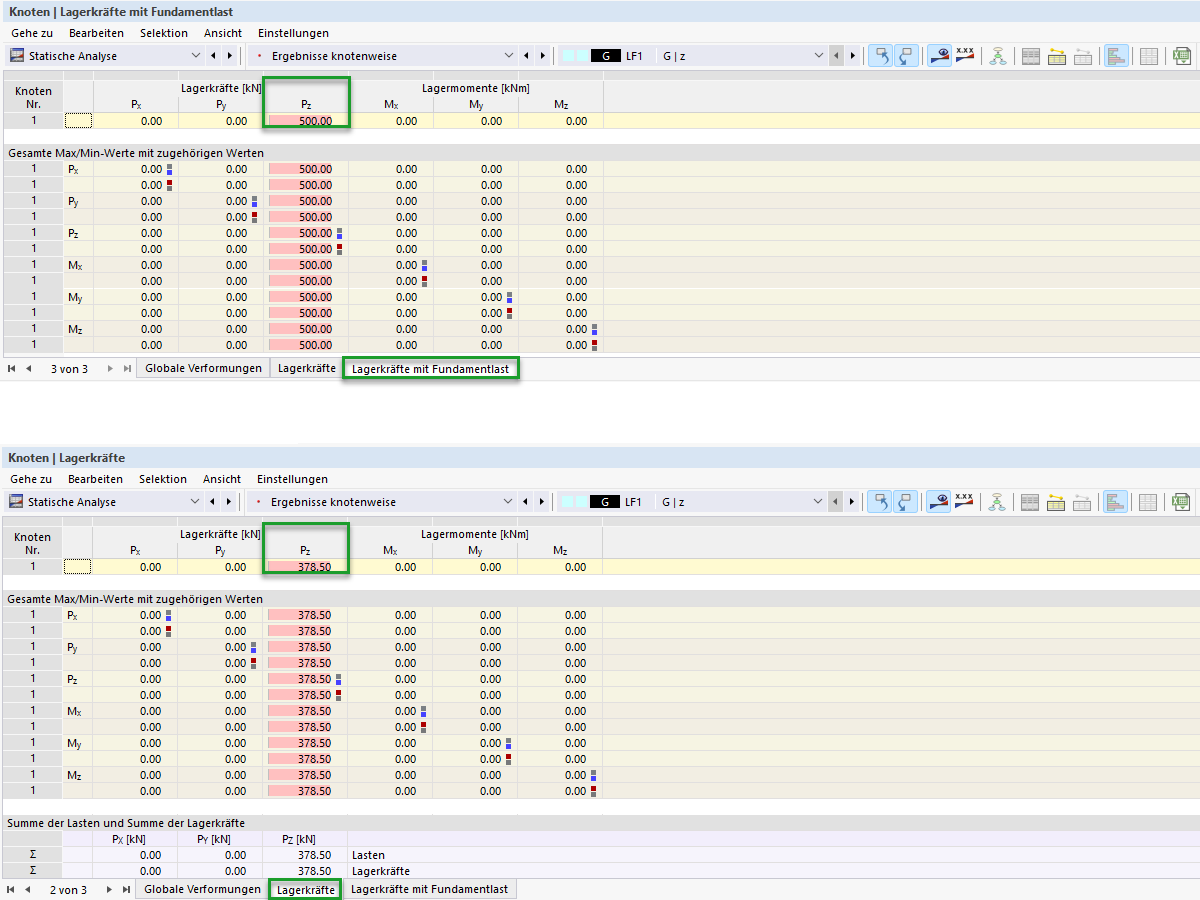1200x900 pixels.
Task: Select Lagerkräfte tab in Knoten | Lagerkräfte window
Action: click(x=306, y=889)
